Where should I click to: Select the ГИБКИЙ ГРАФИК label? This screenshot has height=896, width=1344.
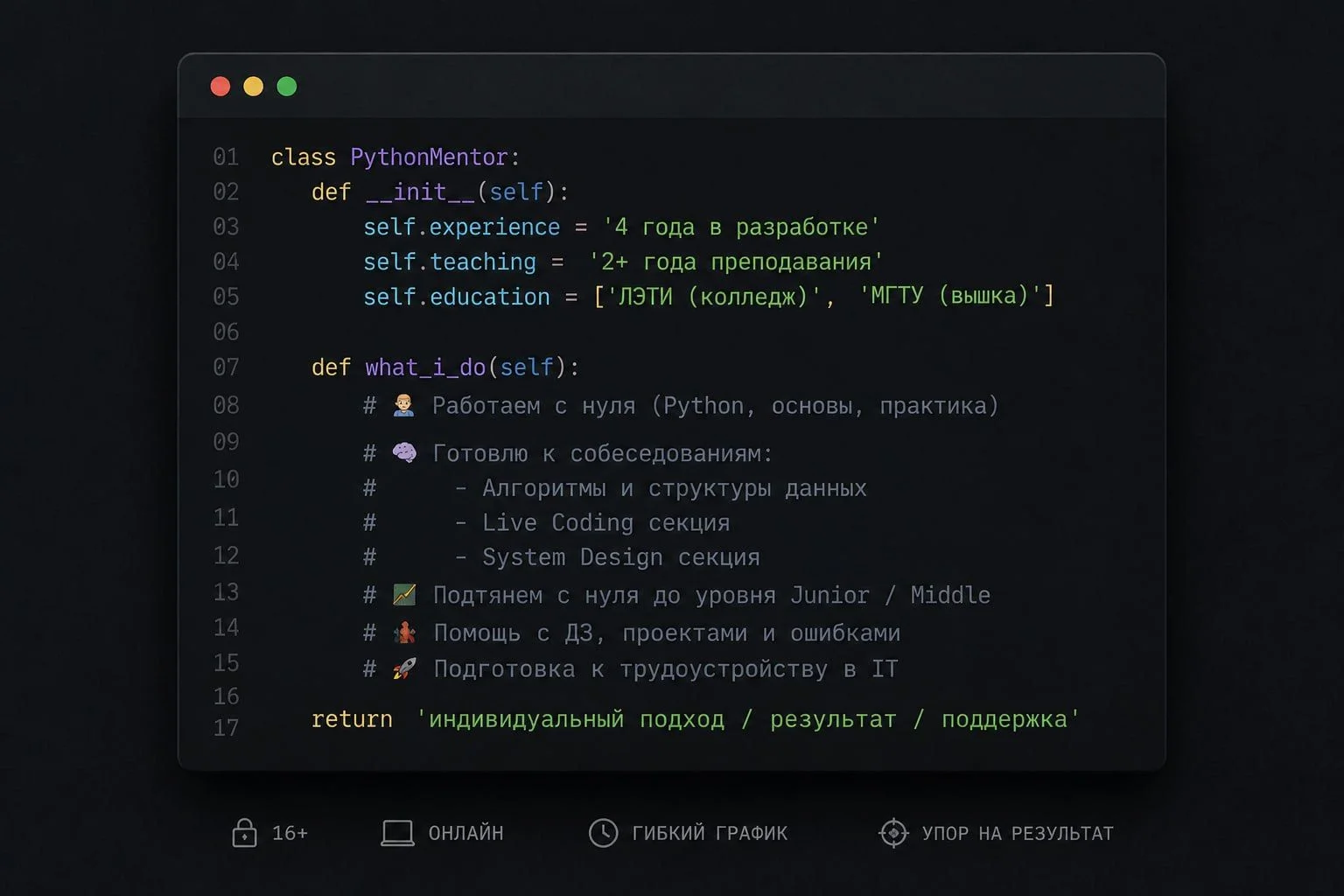click(710, 833)
